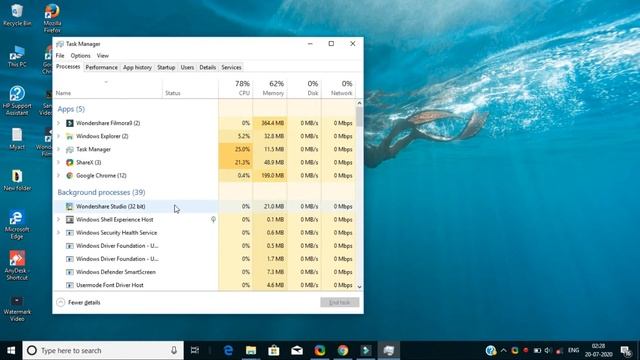Sort processes by Name column
Image resolution: width=640 pixels, height=360 pixels.
click(107, 88)
